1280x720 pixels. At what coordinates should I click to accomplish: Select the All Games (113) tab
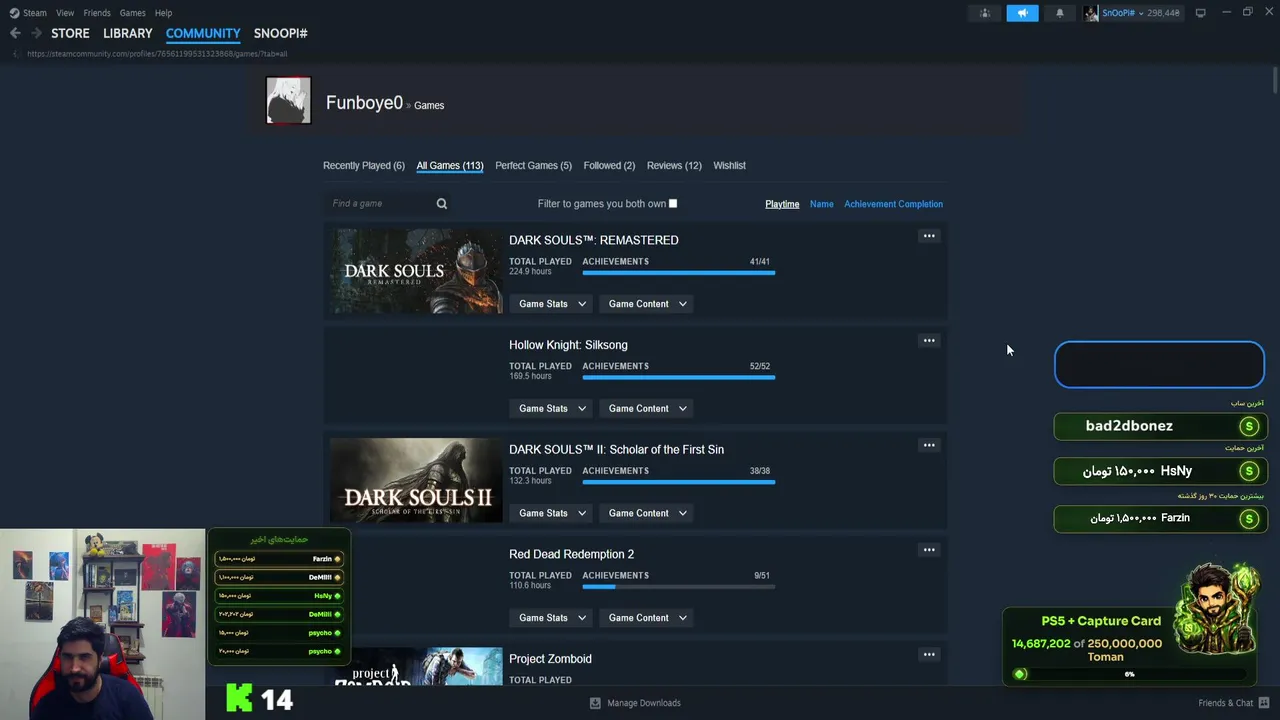(x=450, y=166)
